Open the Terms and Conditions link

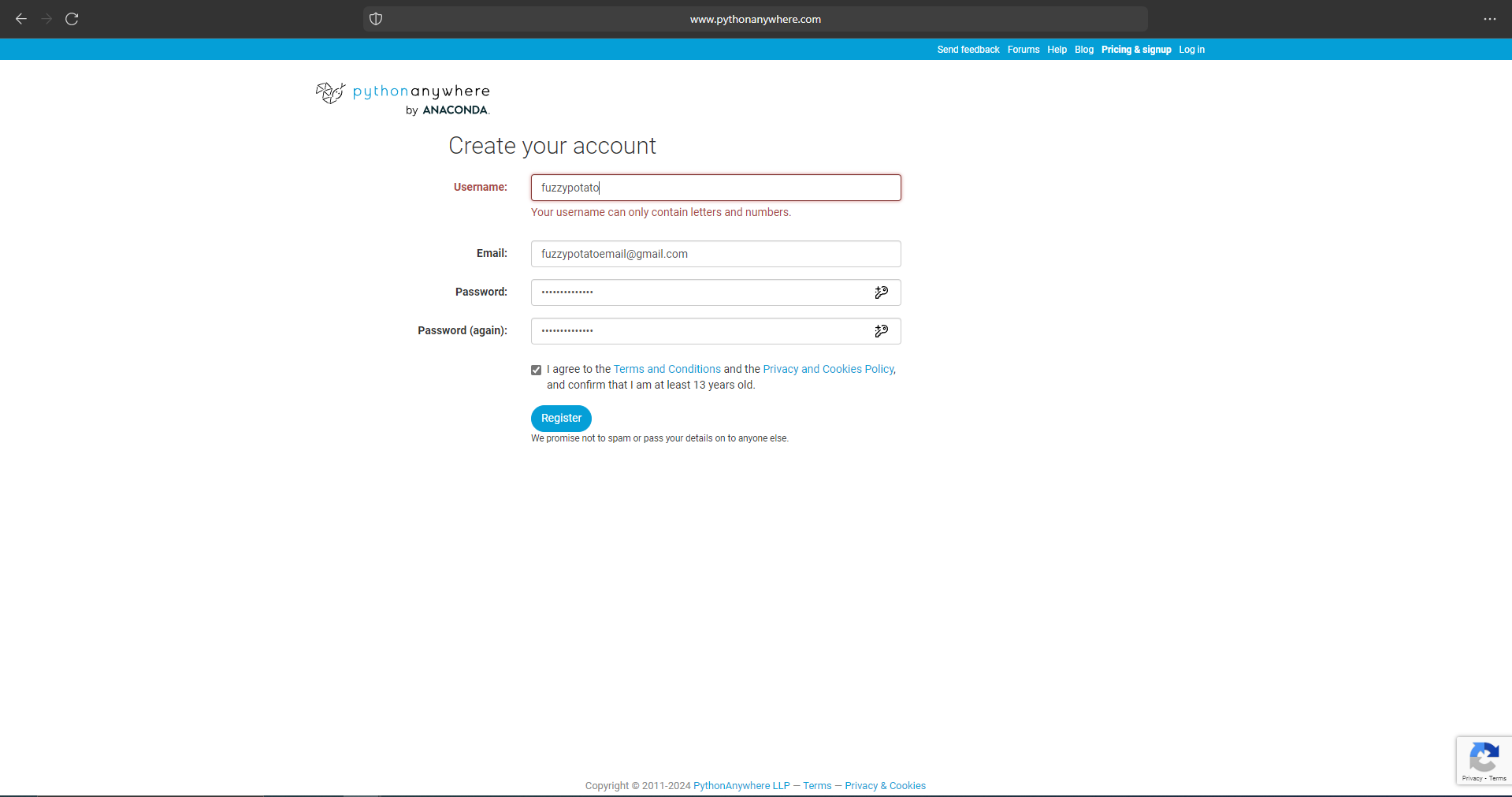[666, 368]
